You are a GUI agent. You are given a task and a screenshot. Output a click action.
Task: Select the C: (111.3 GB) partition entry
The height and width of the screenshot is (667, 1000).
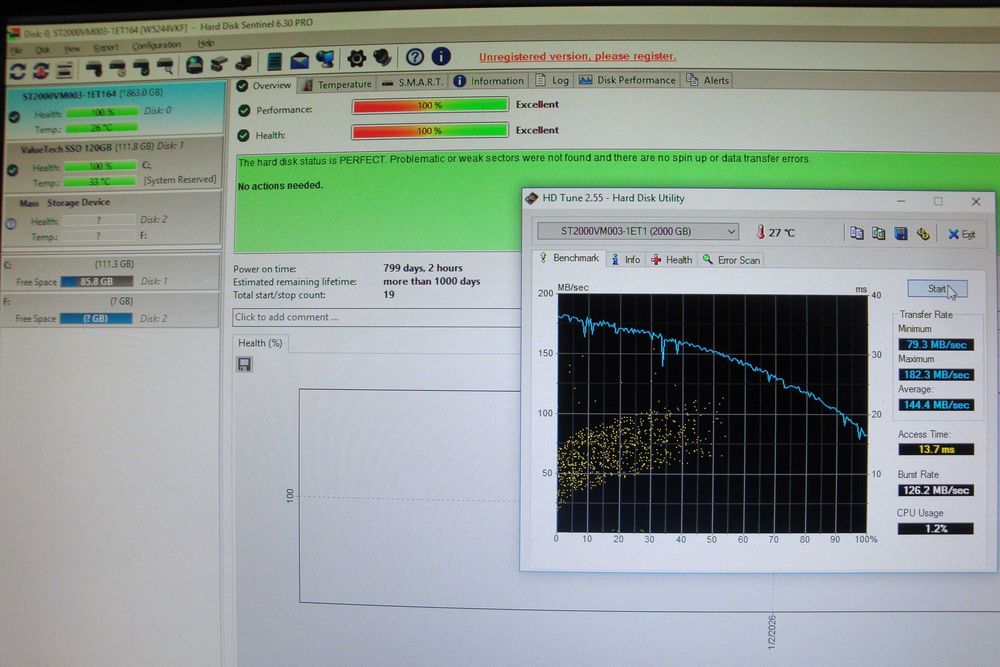pos(111,272)
